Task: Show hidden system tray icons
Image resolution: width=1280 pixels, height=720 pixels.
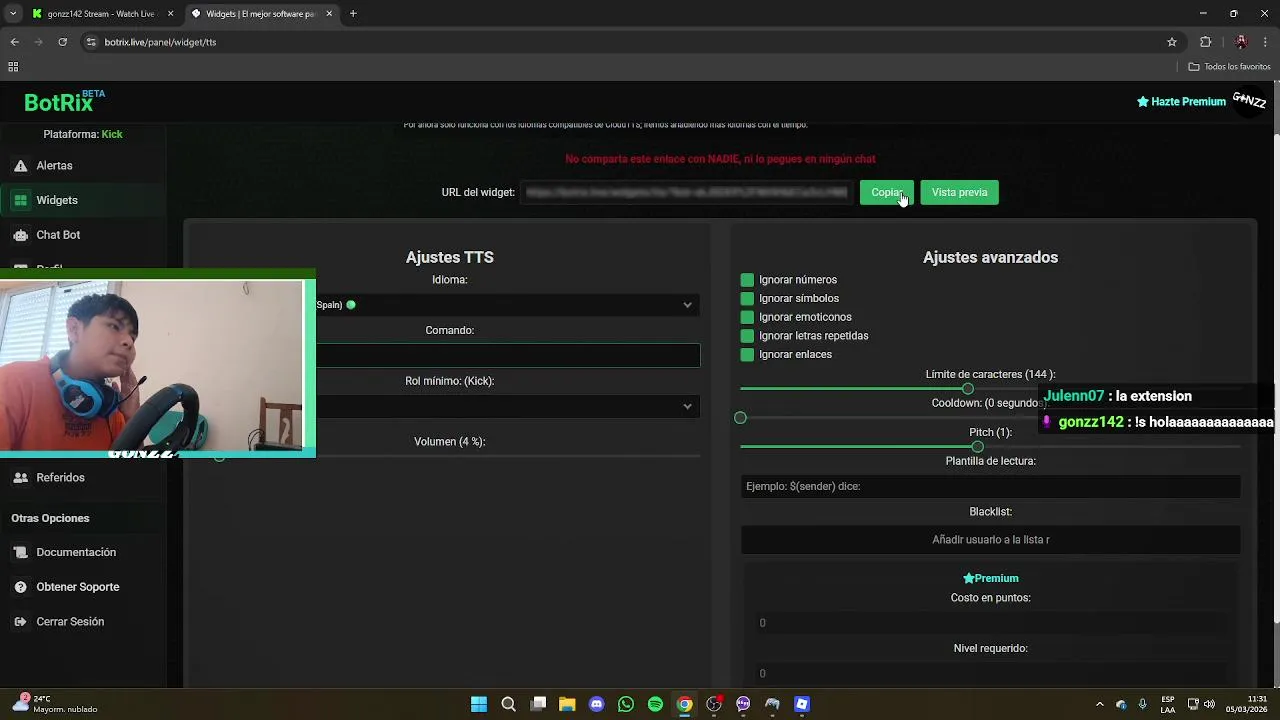Action: click(x=1099, y=704)
